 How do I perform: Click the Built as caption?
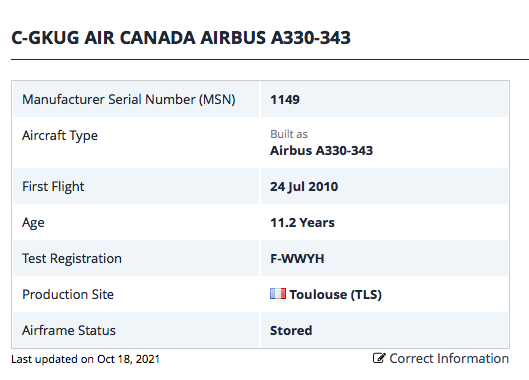click(x=289, y=134)
